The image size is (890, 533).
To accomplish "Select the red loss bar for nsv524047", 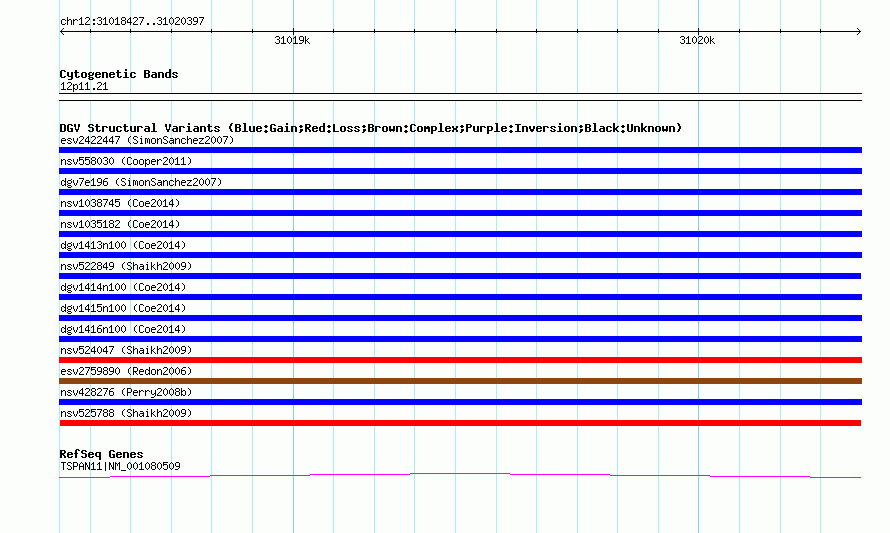I will pyautogui.click(x=460, y=360).
